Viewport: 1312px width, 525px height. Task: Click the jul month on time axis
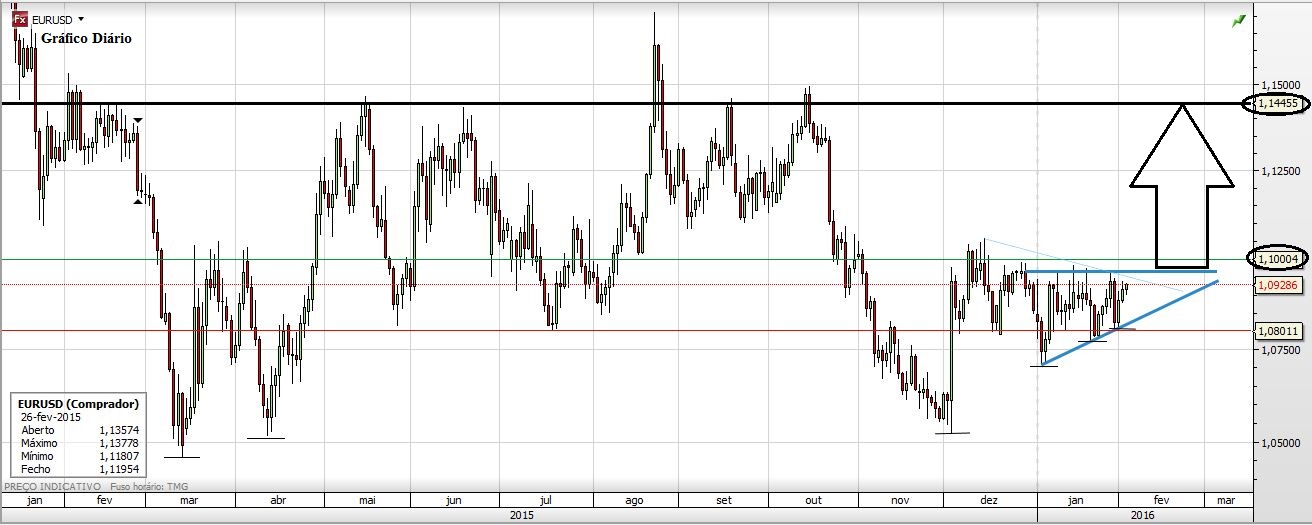(x=546, y=499)
